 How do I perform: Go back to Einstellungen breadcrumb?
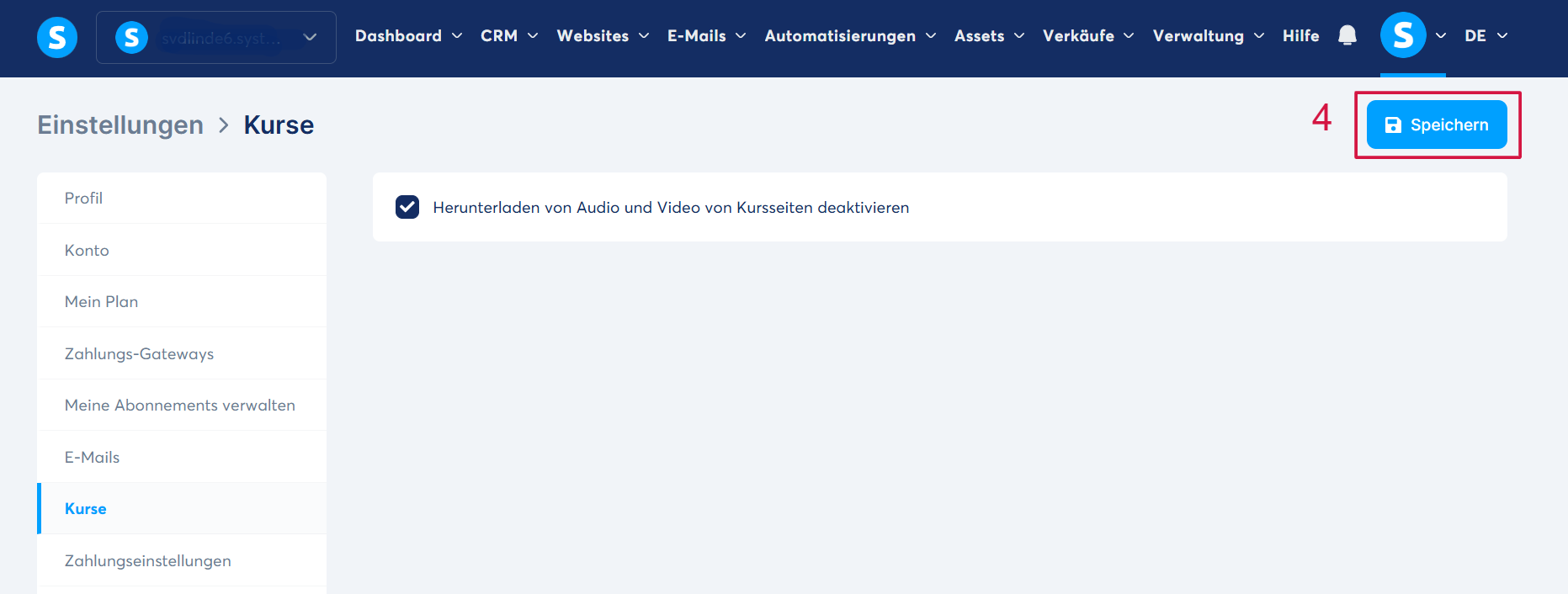pyautogui.click(x=120, y=125)
